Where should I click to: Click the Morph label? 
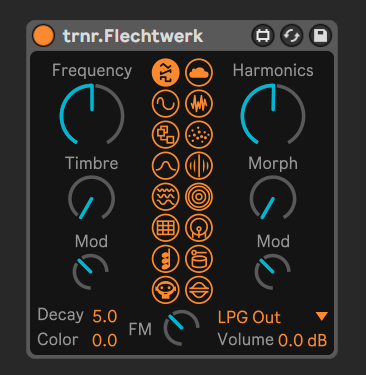[x=273, y=164]
